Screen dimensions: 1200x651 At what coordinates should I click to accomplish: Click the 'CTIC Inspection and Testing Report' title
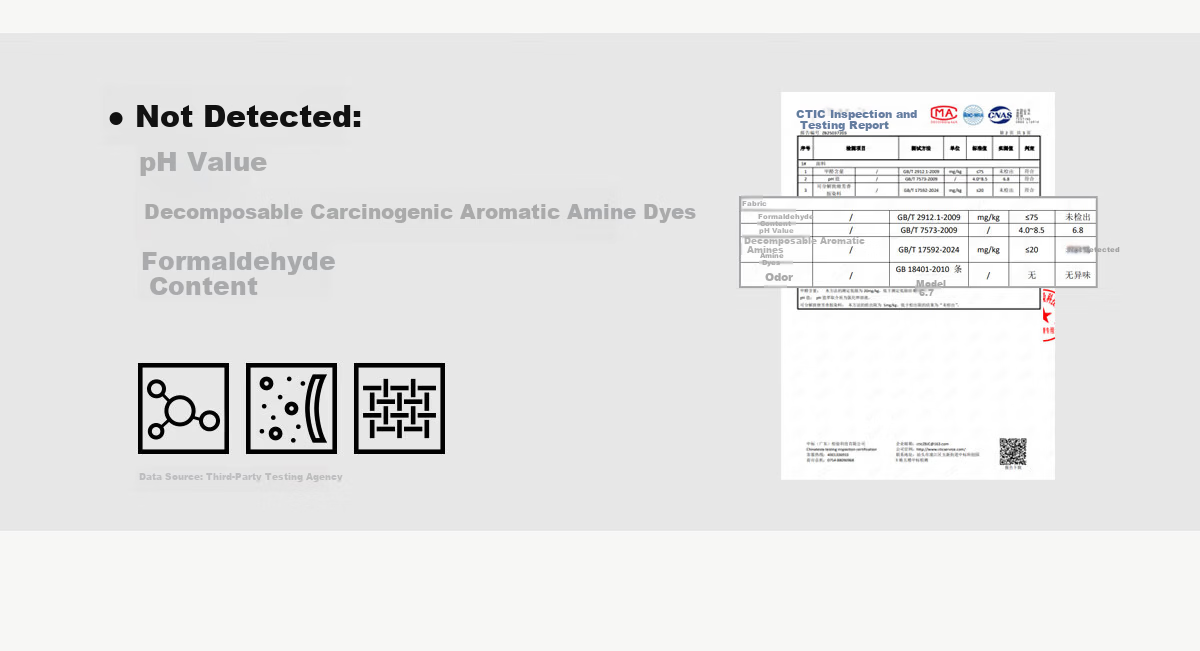click(857, 120)
